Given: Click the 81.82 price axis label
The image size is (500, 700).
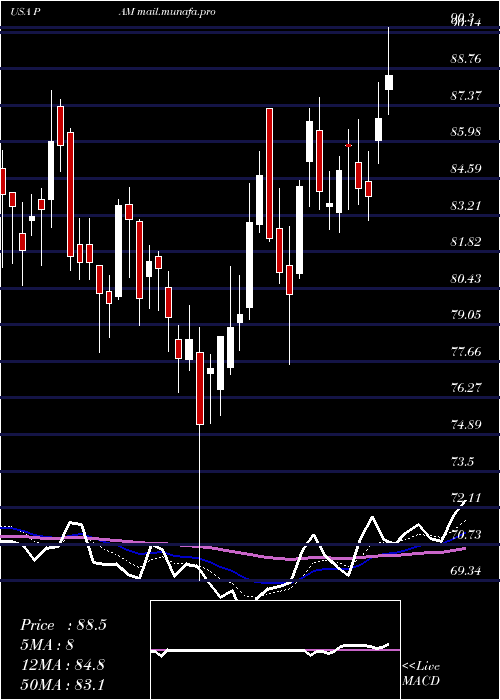Looking at the screenshot, I should coord(466,242).
